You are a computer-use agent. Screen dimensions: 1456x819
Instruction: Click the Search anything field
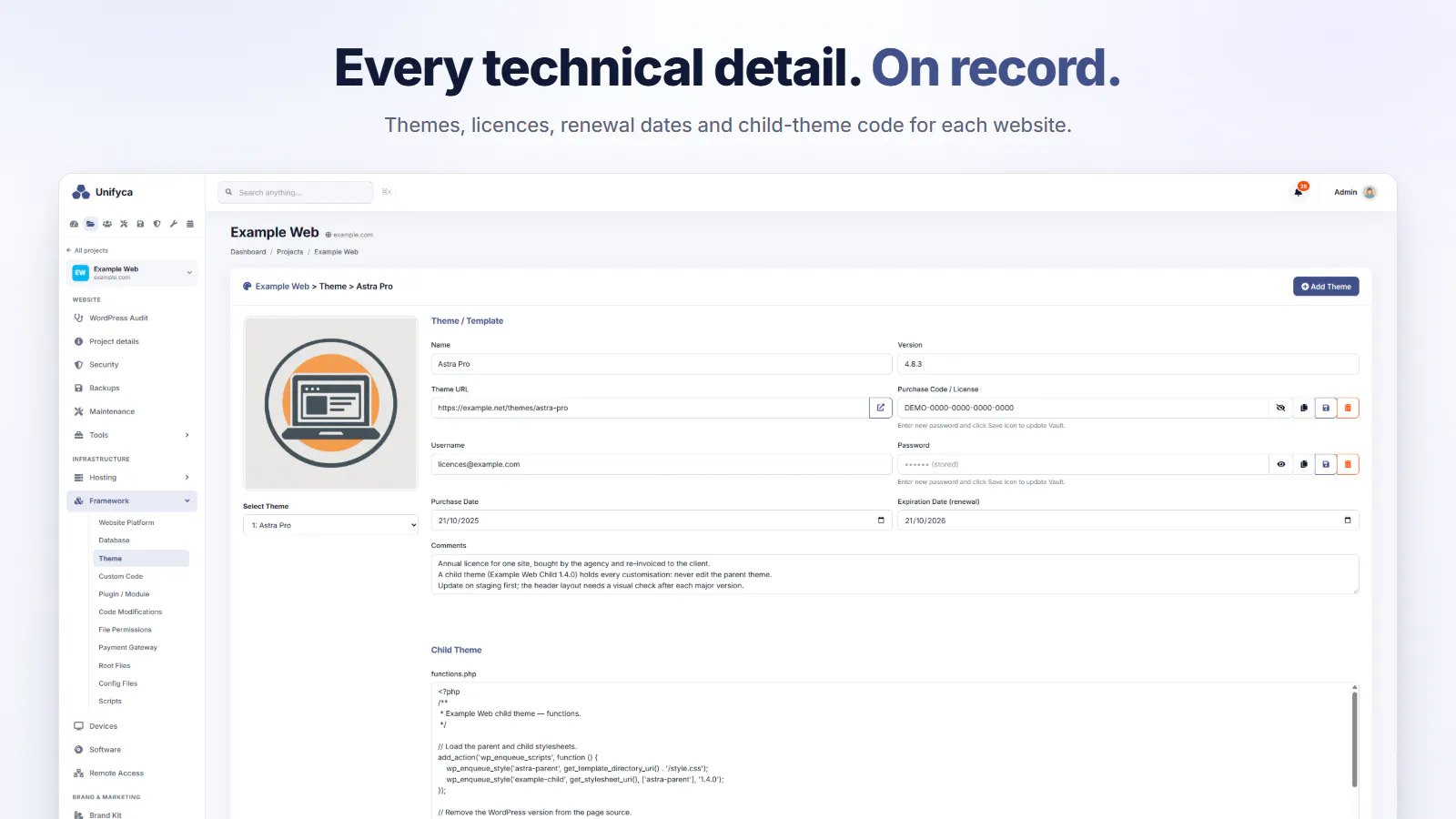[x=296, y=192]
